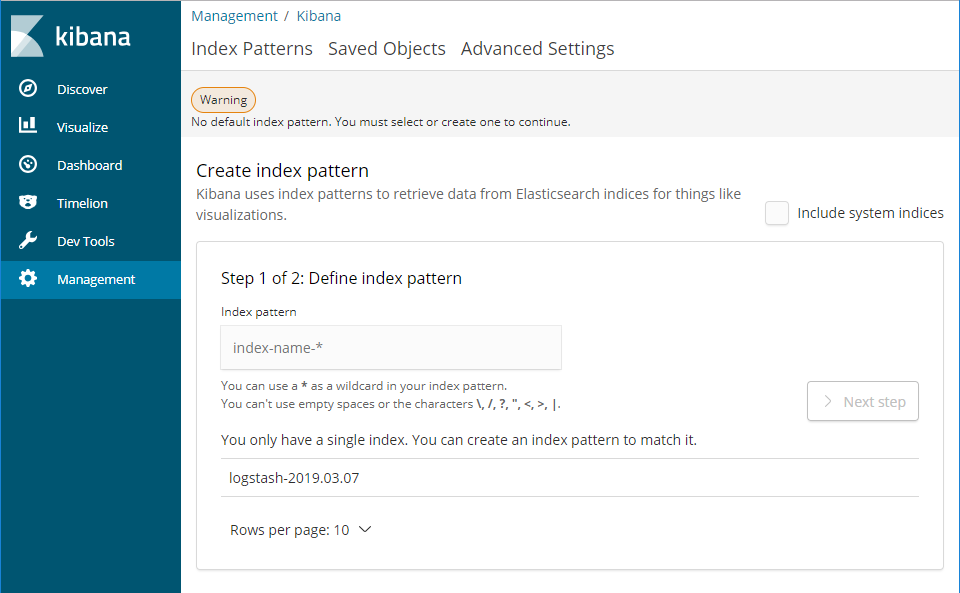This screenshot has width=960, height=593.
Task: Select the Management sidebar item
Action: click(91, 280)
